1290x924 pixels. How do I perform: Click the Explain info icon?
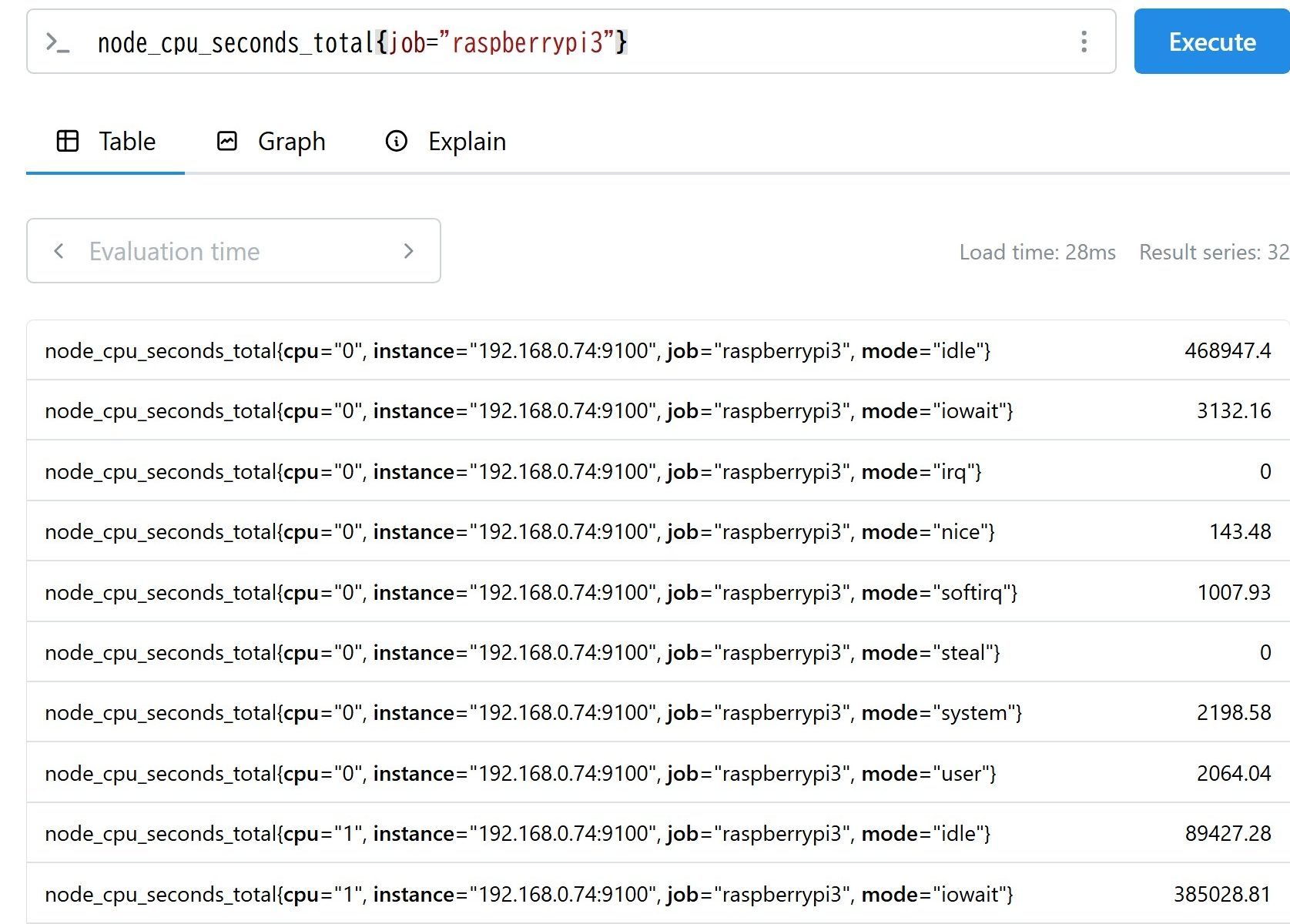(x=396, y=141)
